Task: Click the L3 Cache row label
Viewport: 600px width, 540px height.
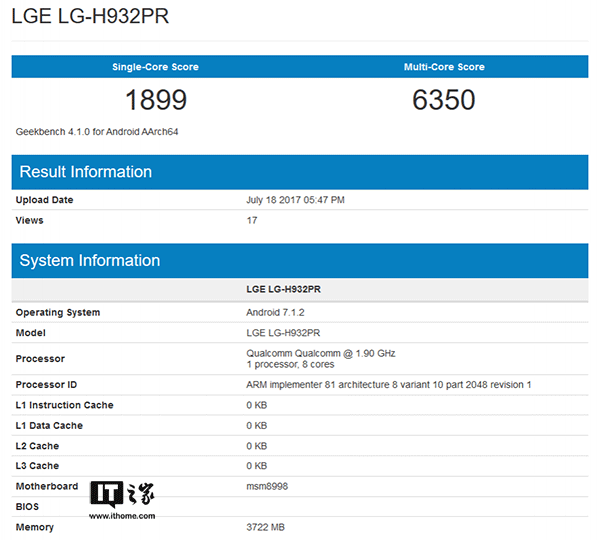Action: tap(37, 466)
